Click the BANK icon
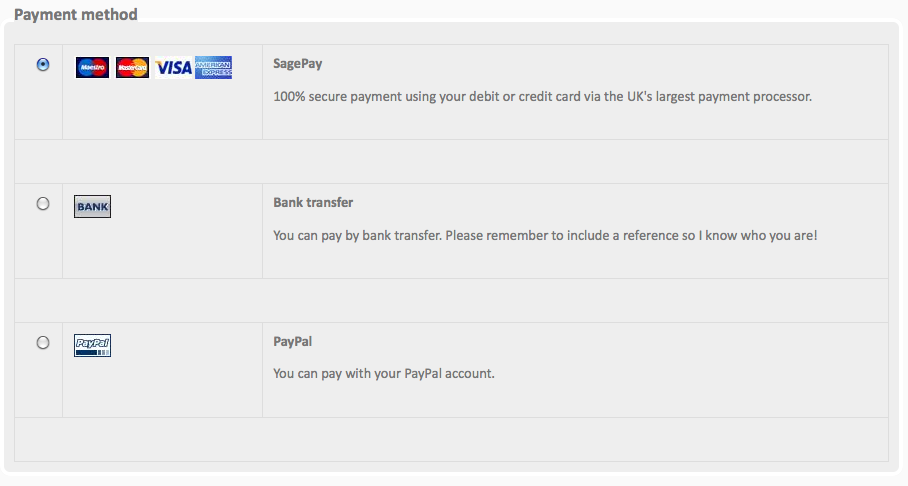This screenshot has width=908, height=486. (92, 207)
